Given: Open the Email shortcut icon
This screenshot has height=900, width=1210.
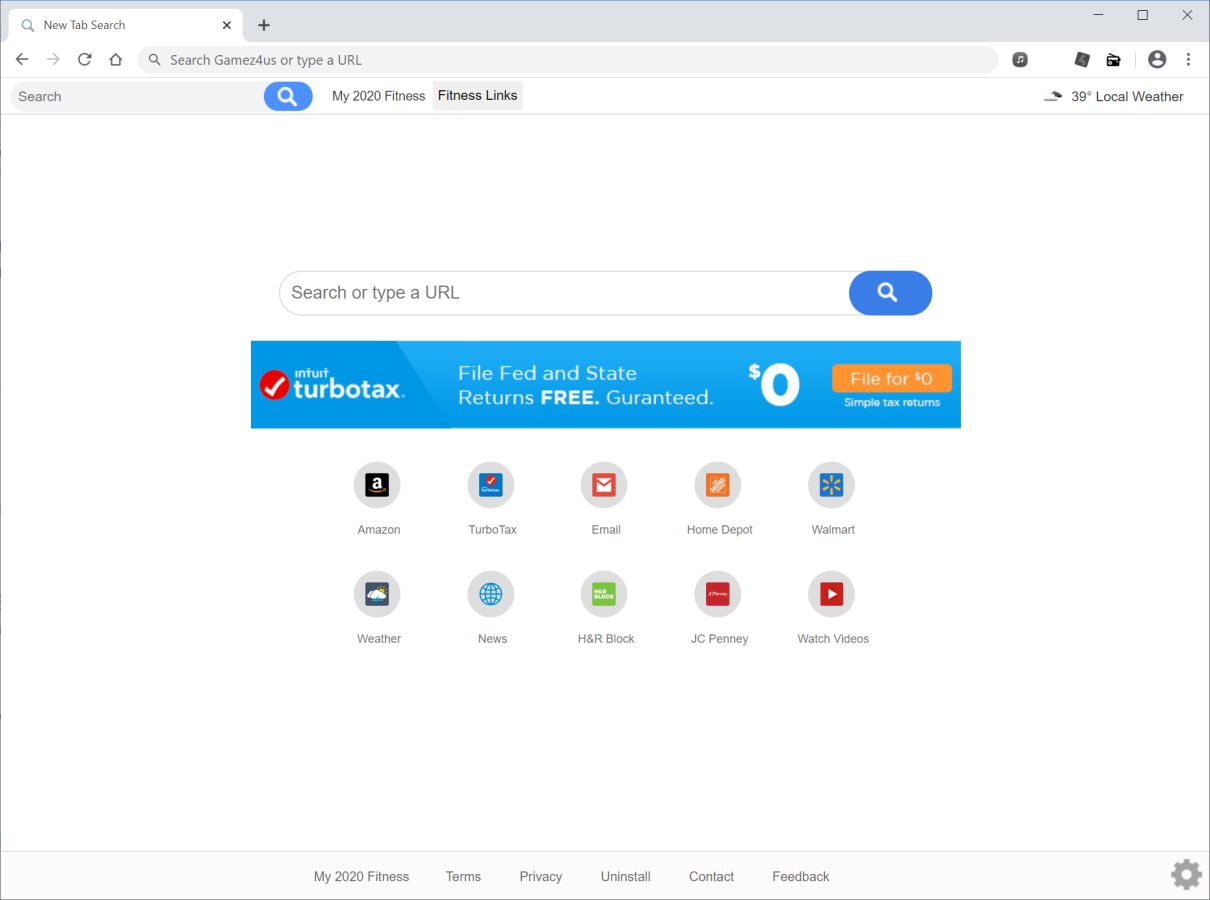Looking at the screenshot, I should (x=604, y=485).
